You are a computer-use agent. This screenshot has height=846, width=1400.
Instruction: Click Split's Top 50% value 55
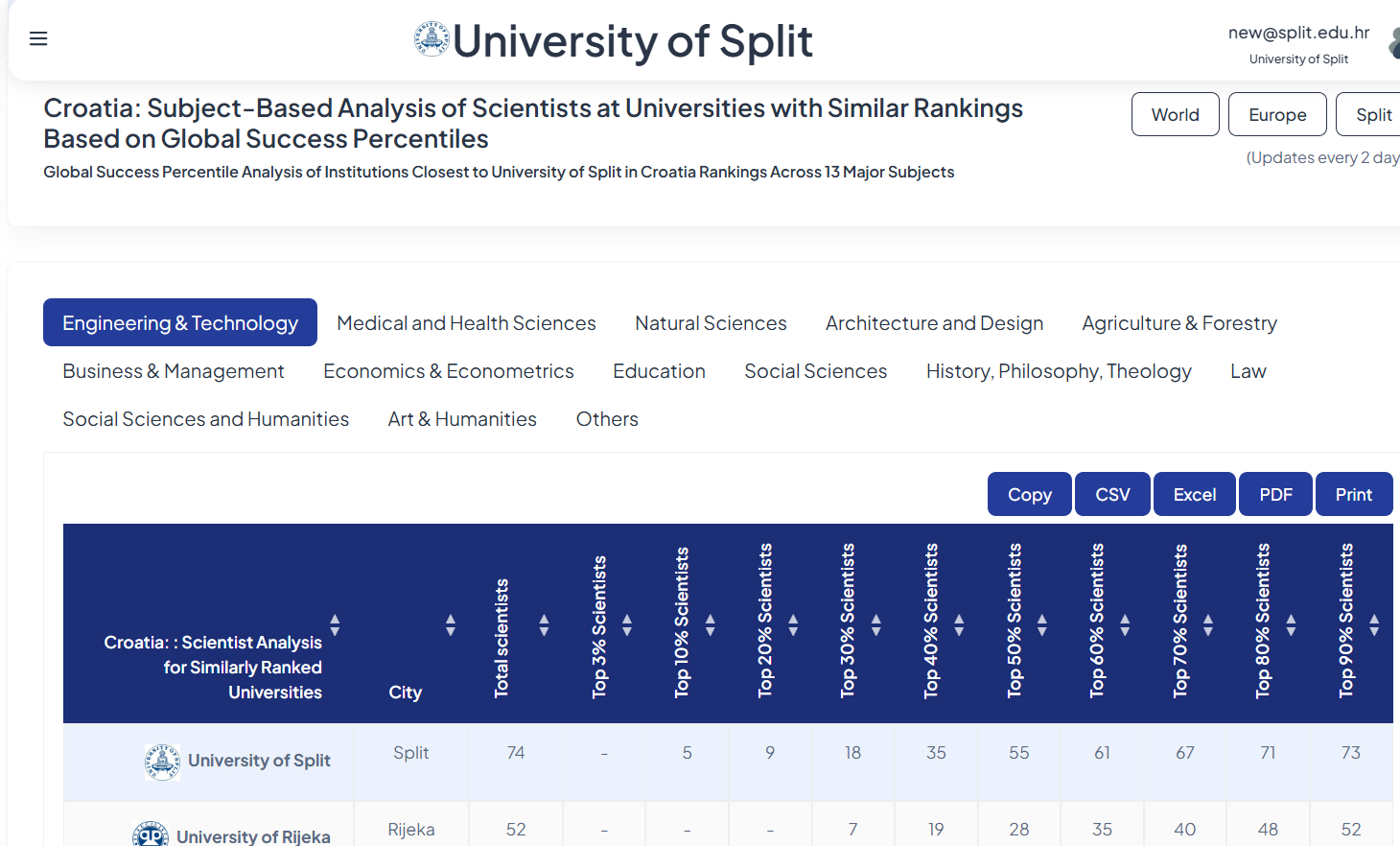(1019, 753)
